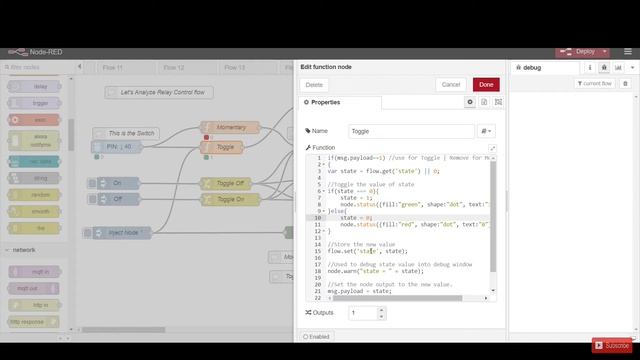The height and width of the screenshot is (360, 640).
Task: Open the main hamburger menu
Action: (628, 51)
